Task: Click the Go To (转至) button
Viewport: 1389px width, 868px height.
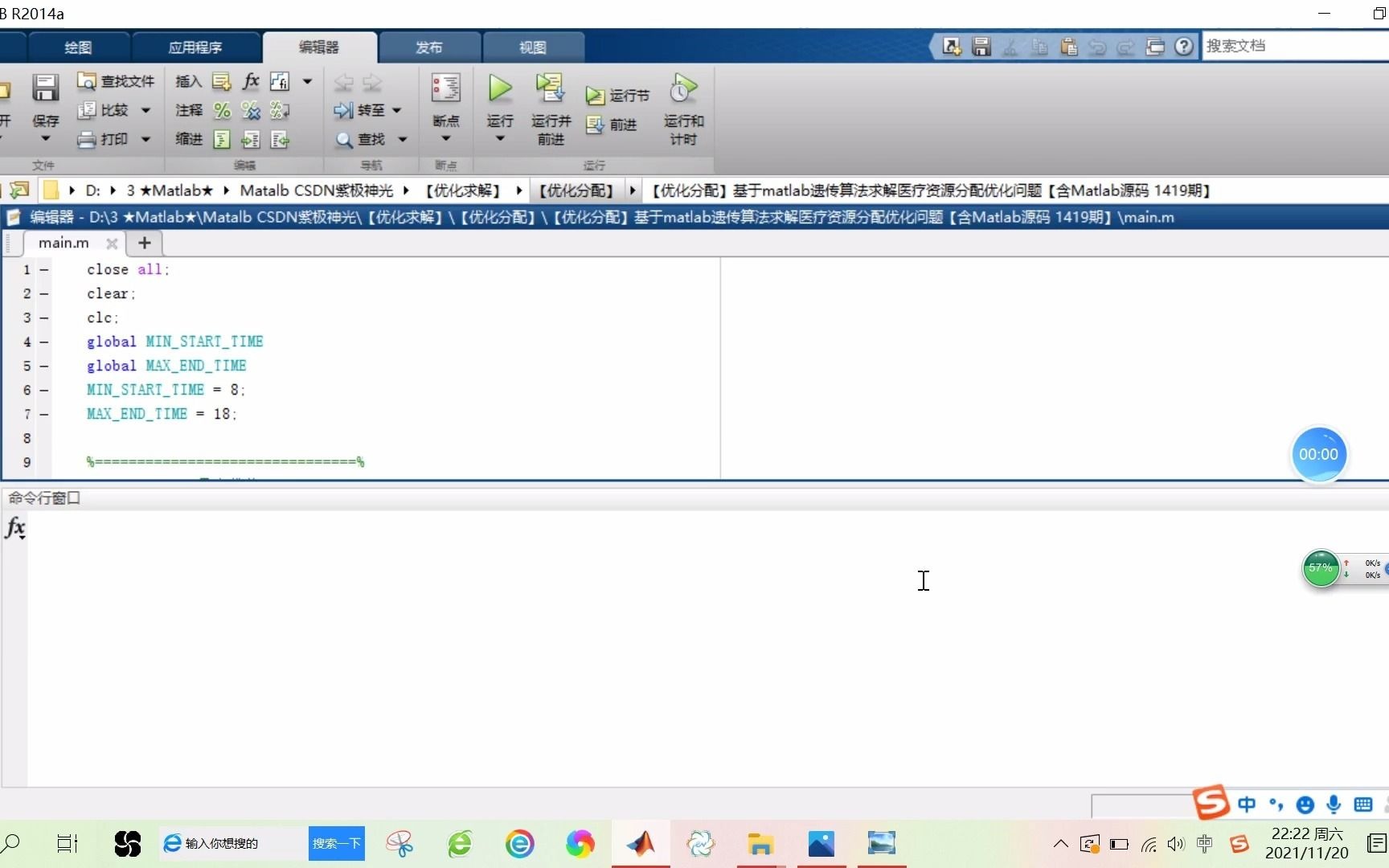Action: [359, 110]
